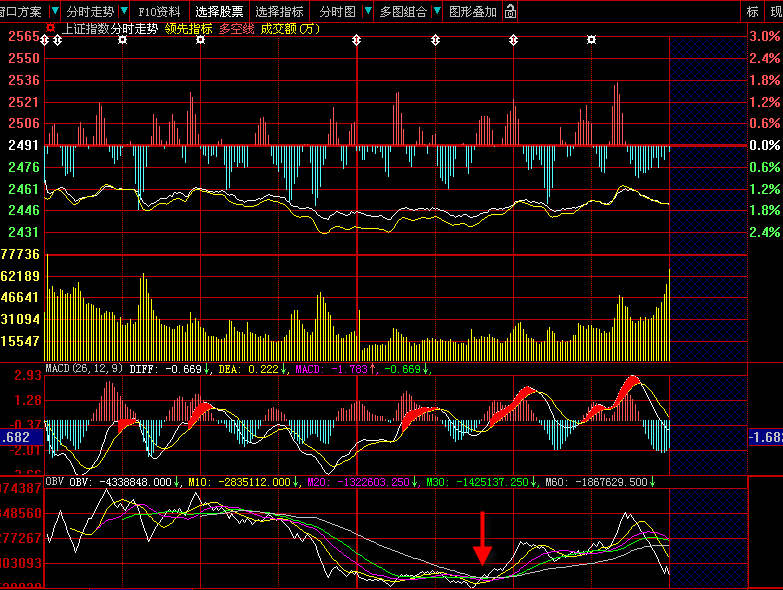Click the 62189 volume axis label
783x590 pixels.
(x=20, y=276)
